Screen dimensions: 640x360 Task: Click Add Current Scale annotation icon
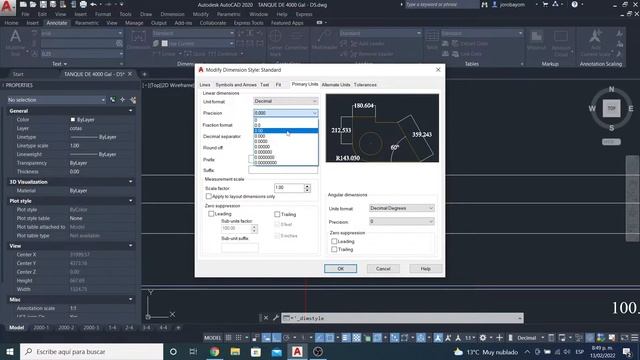coord(595,43)
